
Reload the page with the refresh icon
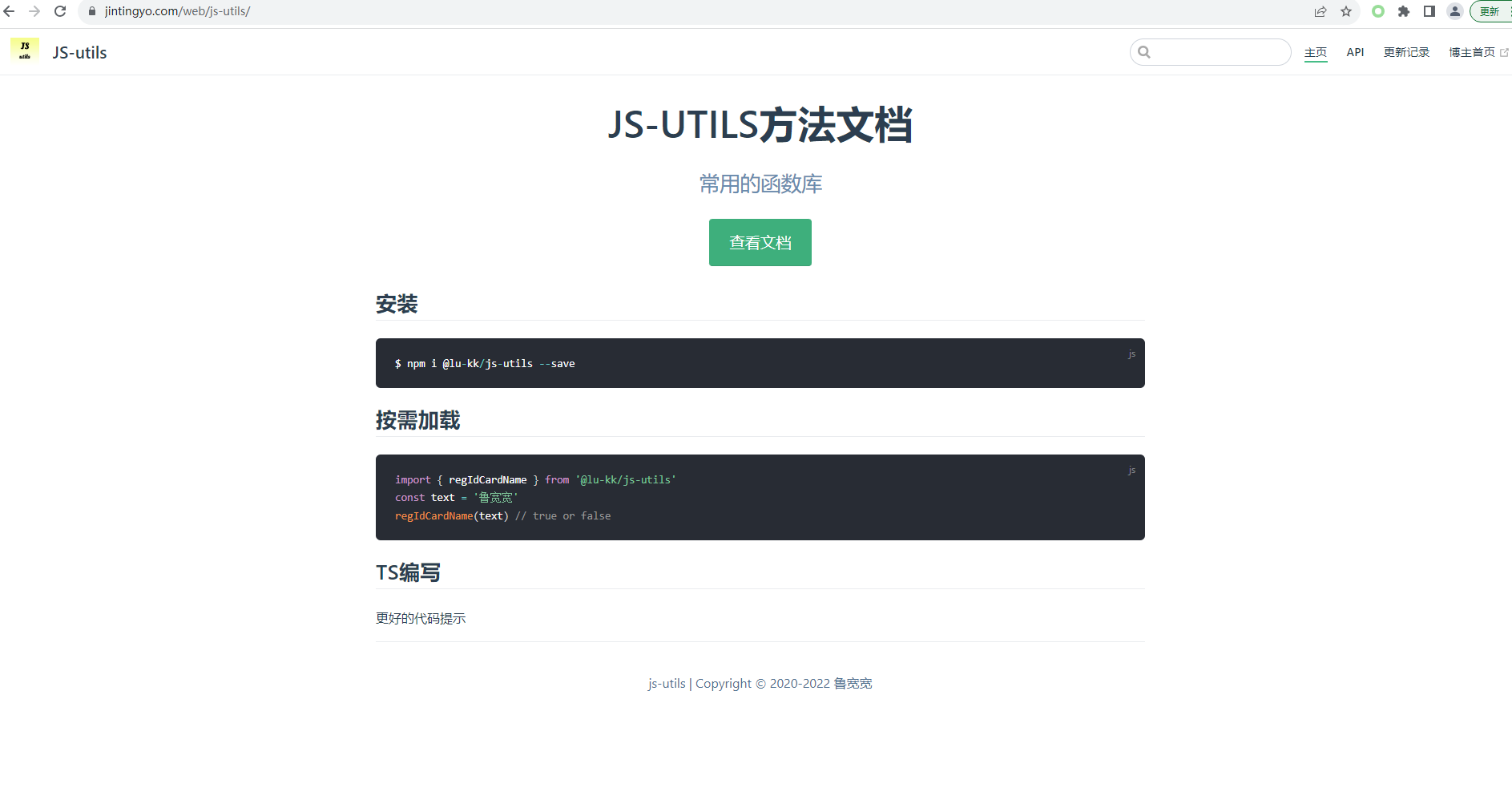(x=60, y=11)
